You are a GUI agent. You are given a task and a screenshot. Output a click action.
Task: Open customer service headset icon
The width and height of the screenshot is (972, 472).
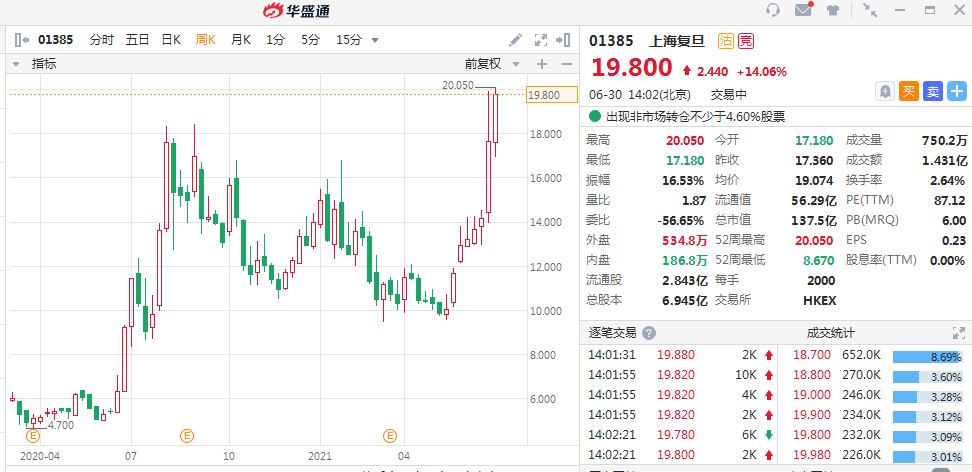tap(772, 10)
